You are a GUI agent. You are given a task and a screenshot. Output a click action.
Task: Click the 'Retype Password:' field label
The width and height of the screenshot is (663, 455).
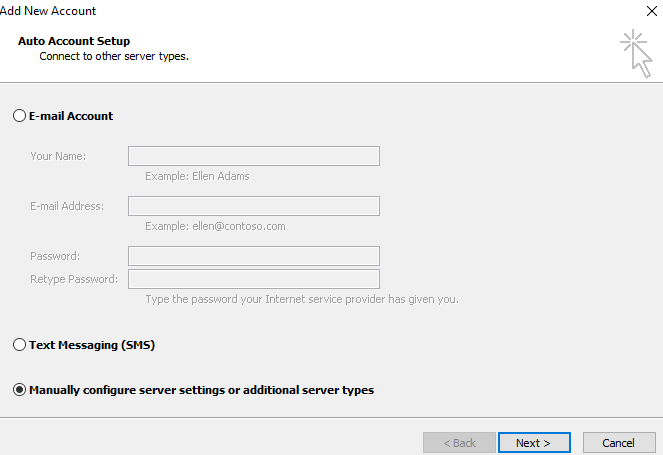pos(74,279)
